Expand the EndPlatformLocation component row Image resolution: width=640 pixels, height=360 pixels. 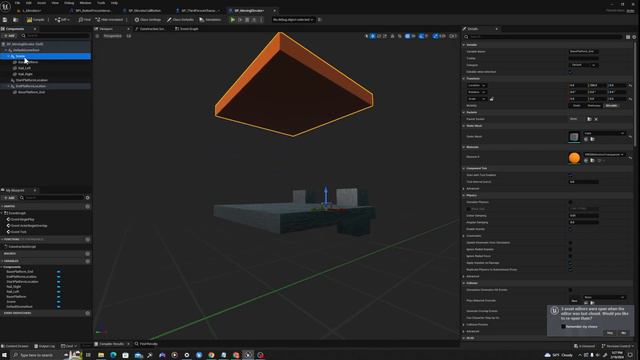(9, 86)
